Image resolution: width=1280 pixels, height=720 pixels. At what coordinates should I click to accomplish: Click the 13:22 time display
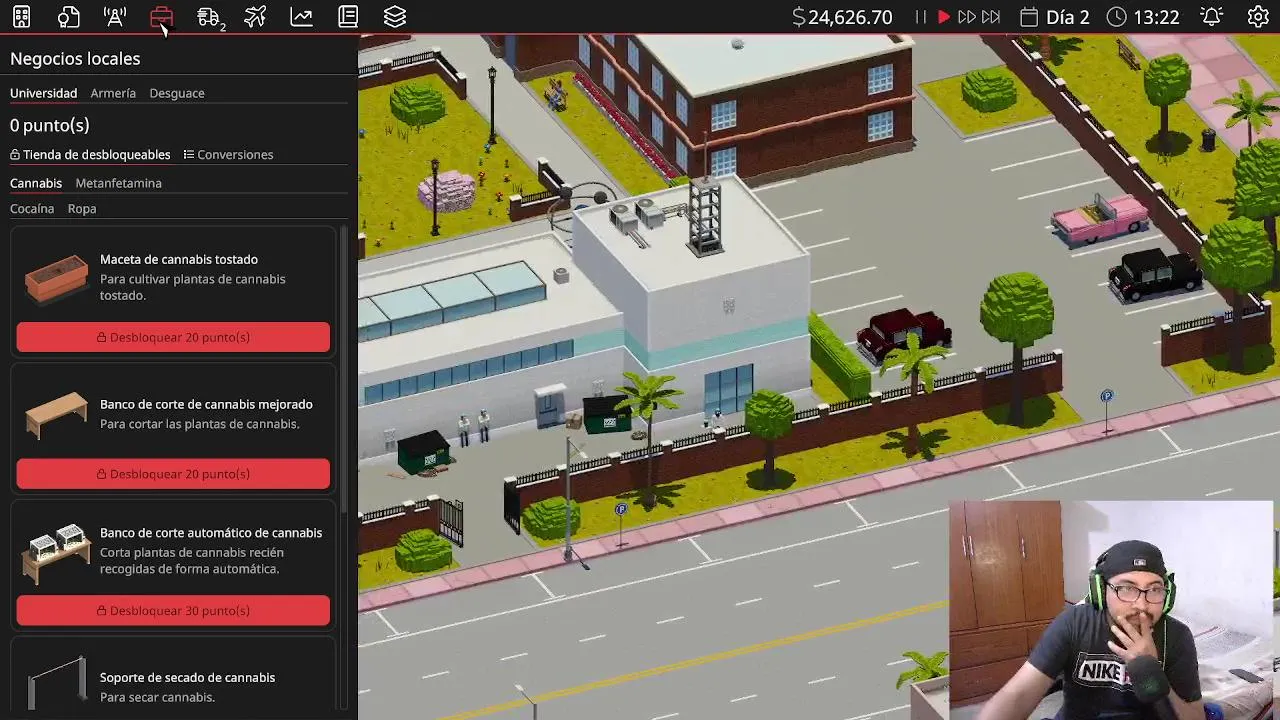[x=1157, y=17]
